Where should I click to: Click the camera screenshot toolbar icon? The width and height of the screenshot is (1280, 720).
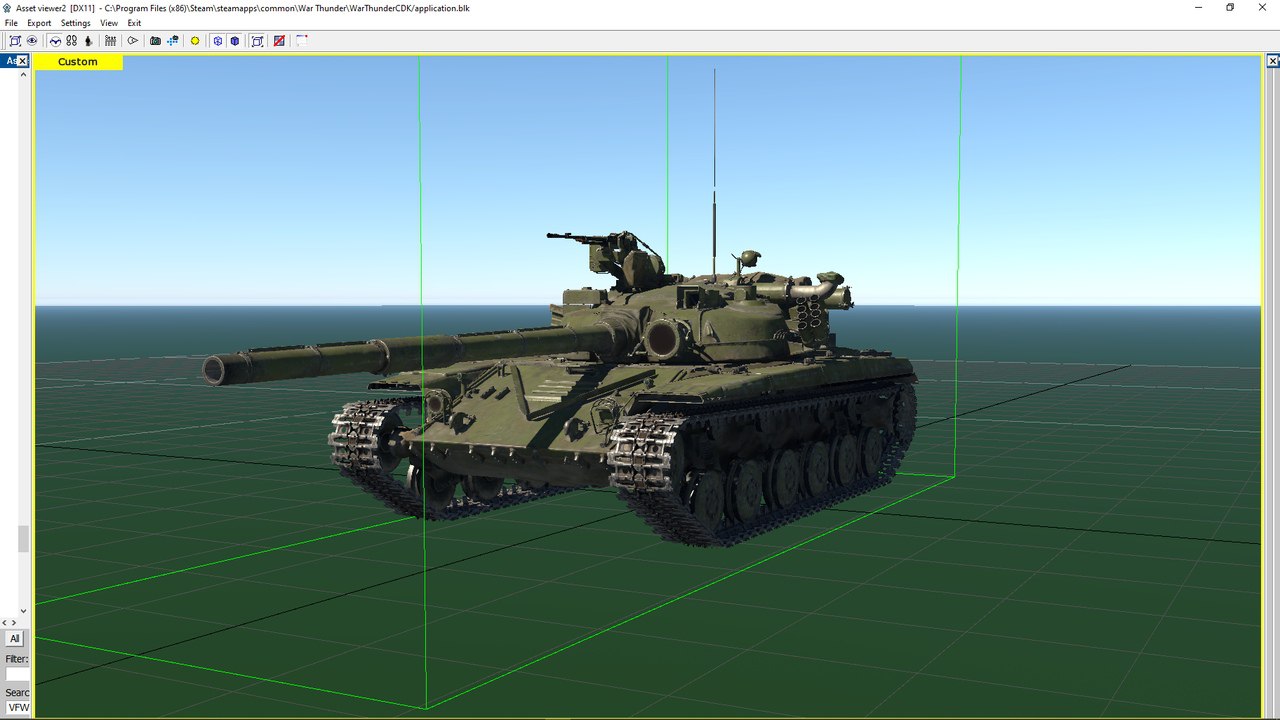155,41
